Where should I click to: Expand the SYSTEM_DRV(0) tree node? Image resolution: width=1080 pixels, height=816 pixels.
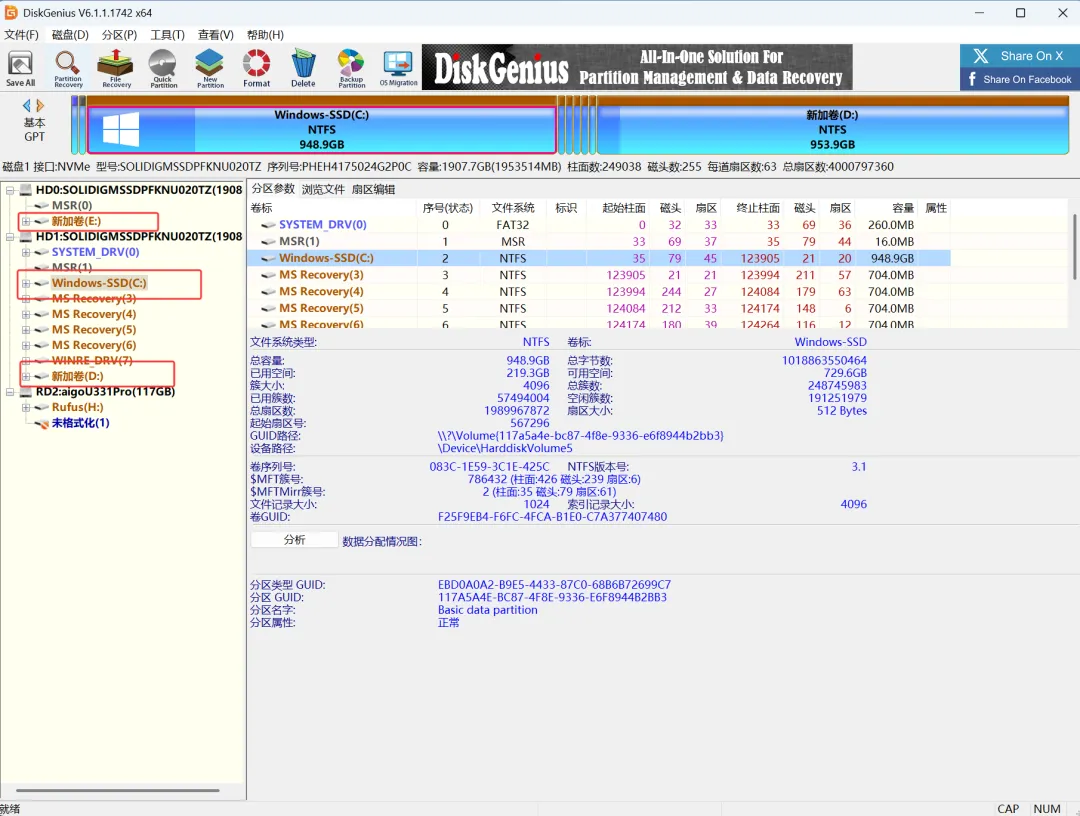pyautogui.click(x=25, y=252)
